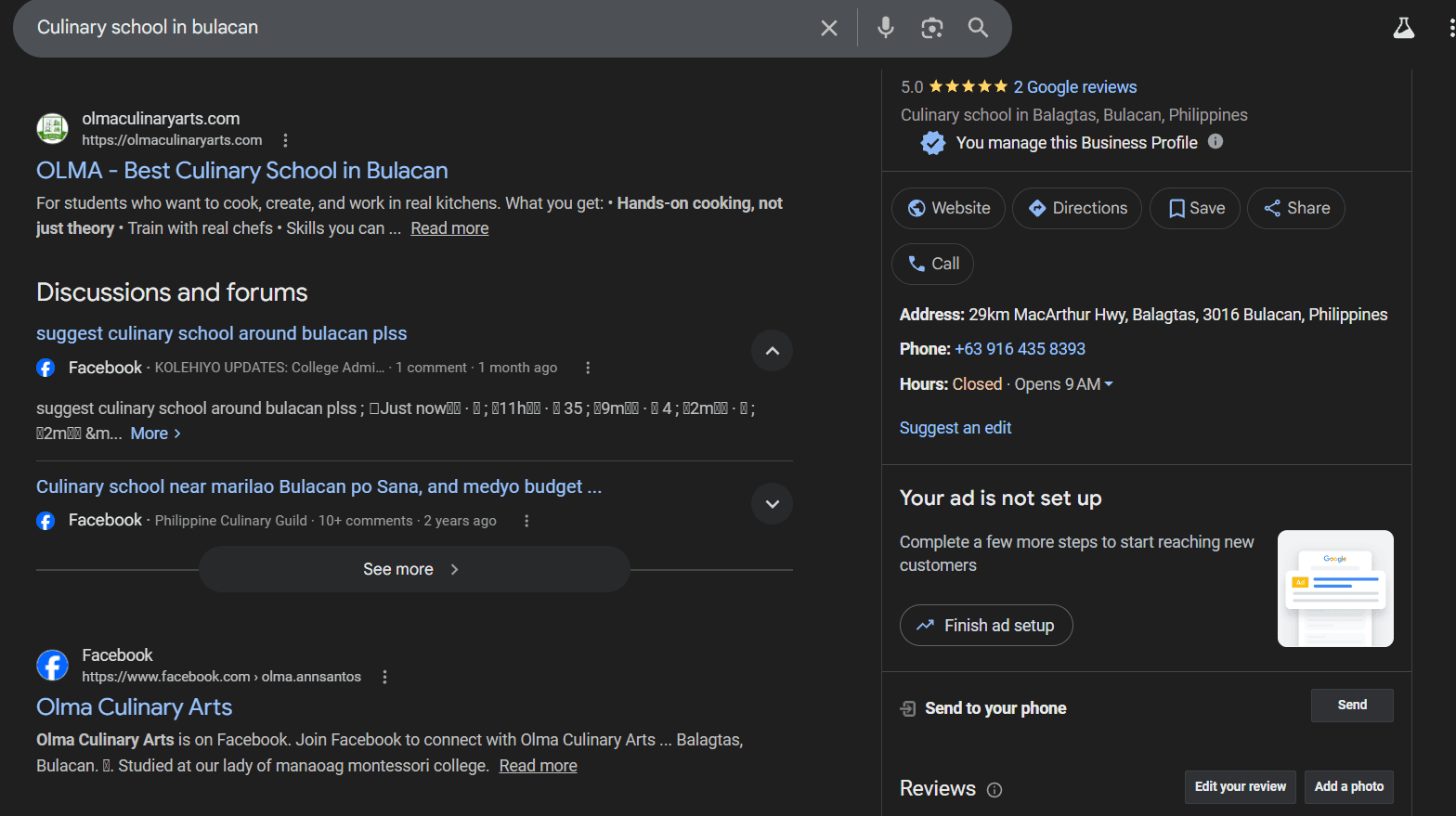Open options for Philippine Culinary Guild discussion

[526, 521]
